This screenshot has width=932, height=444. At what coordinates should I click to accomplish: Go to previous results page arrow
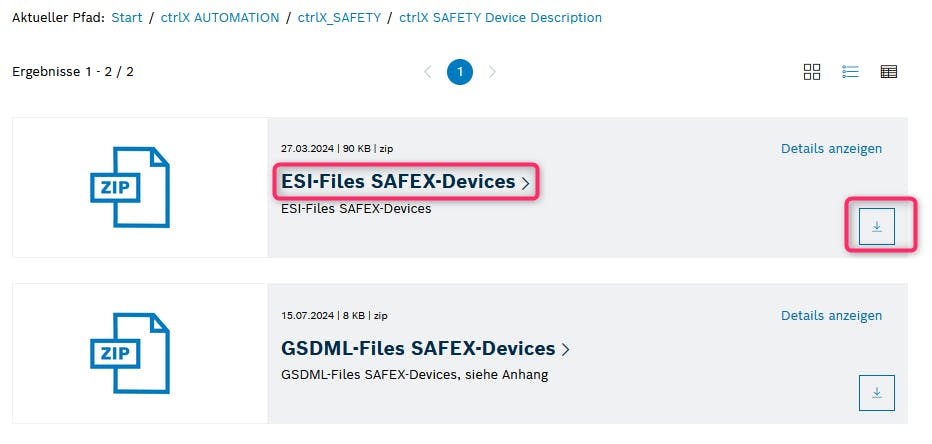point(428,72)
